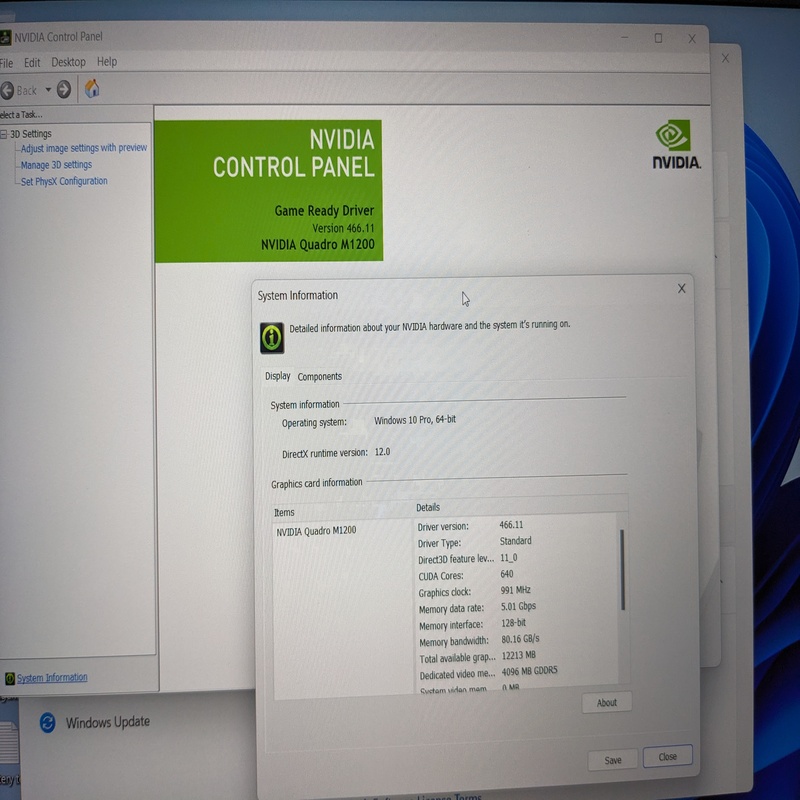Select NVIDIA Quadro M1200 in Items list
800x800 pixels.
point(316,531)
